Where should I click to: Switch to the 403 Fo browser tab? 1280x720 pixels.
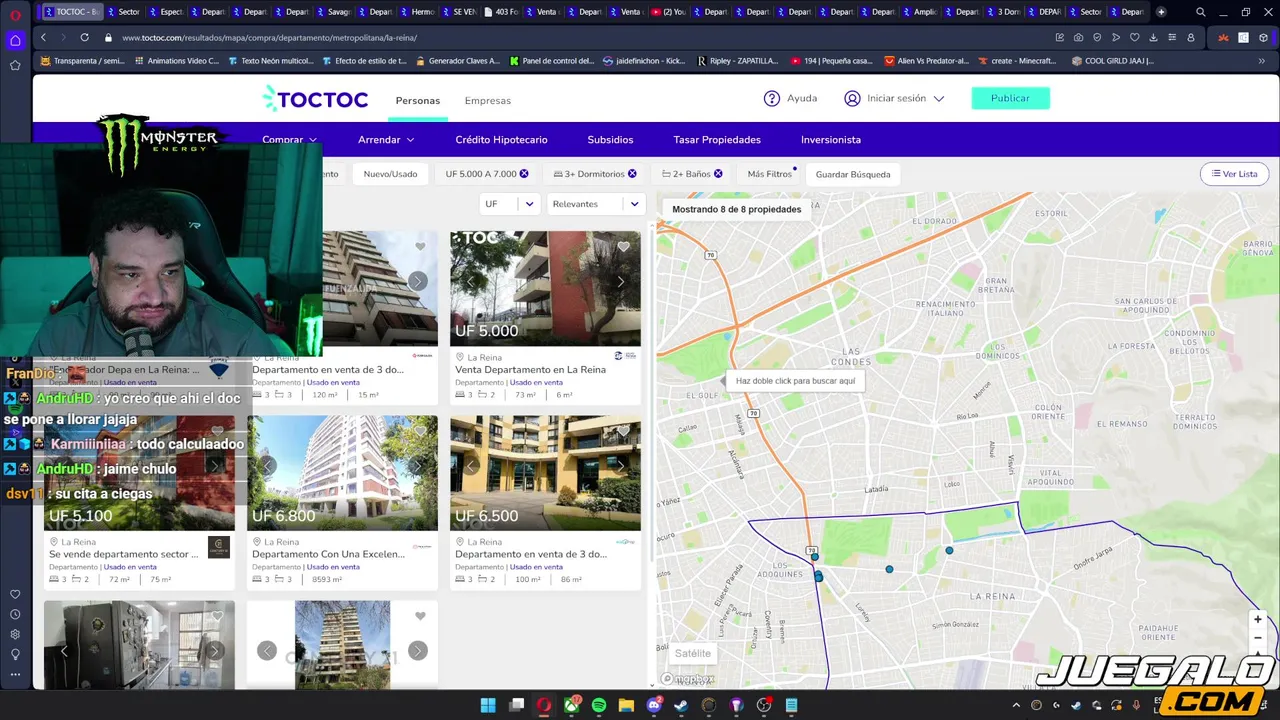502,12
